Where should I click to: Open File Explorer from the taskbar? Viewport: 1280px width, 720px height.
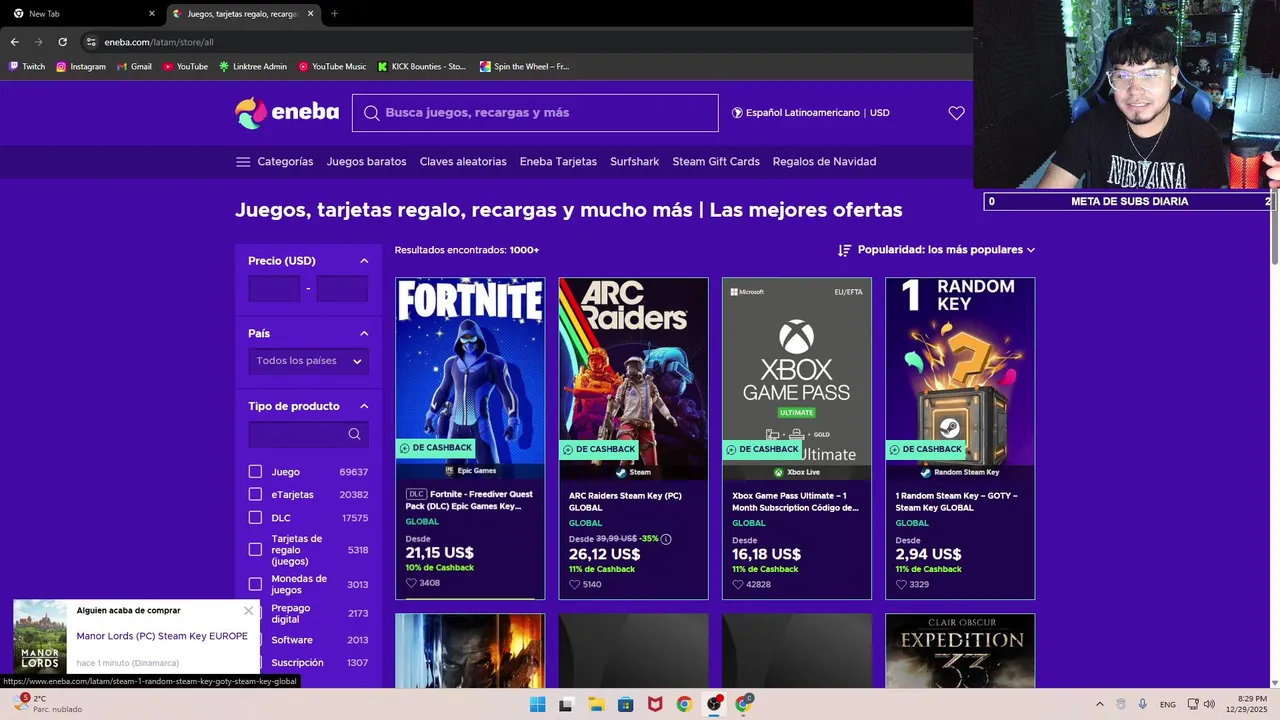(596, 704)
